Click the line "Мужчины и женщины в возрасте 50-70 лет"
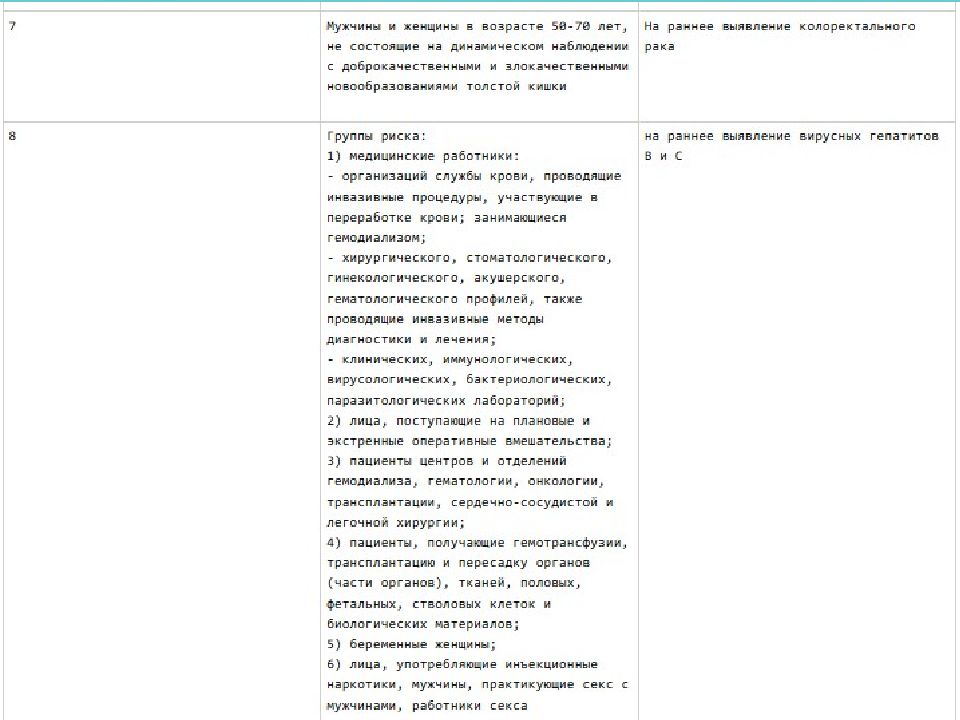960x720 pixels. [477, 26]
